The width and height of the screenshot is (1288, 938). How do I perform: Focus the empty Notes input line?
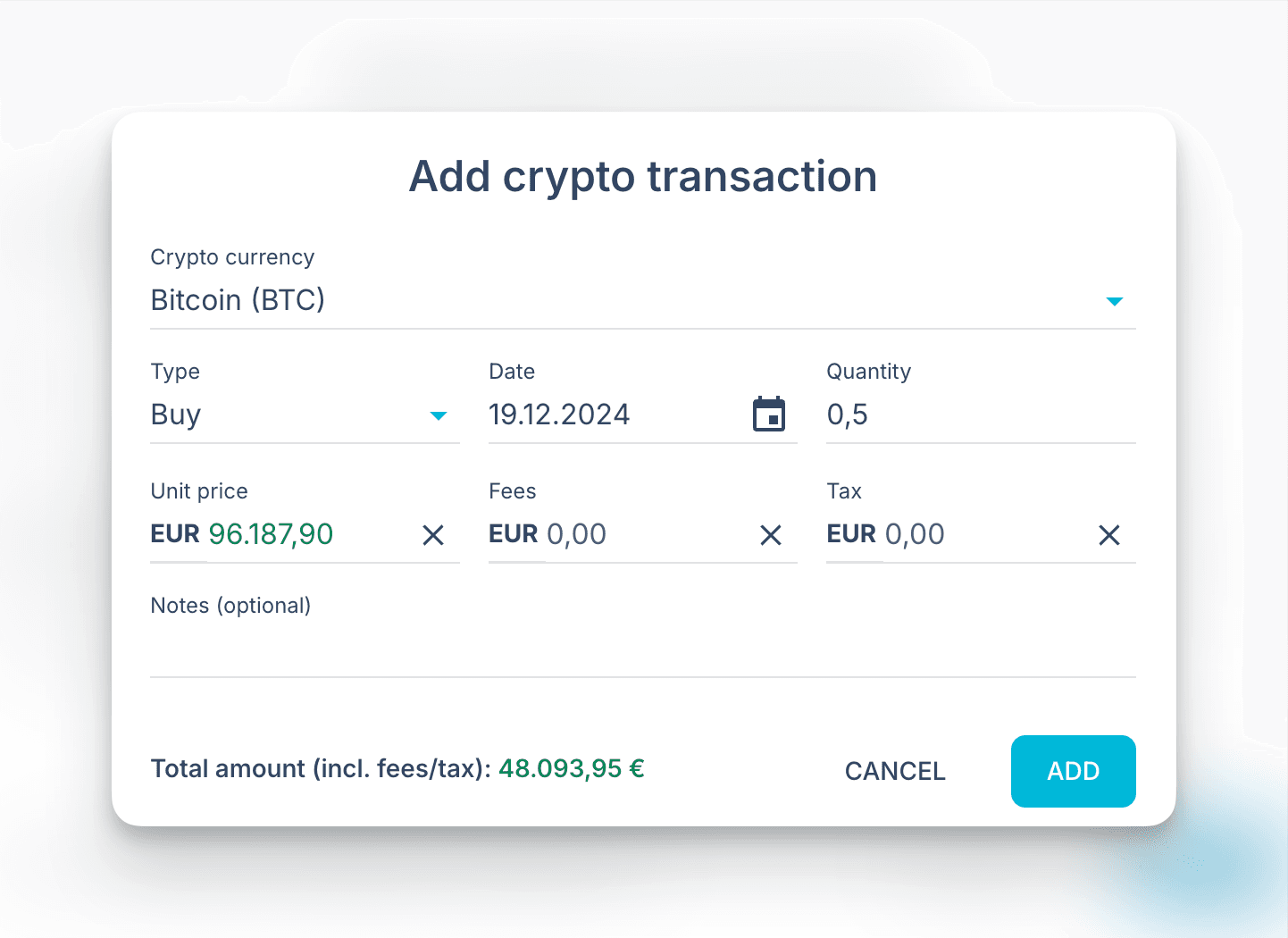pyautogui.click(x=642, y=654)
